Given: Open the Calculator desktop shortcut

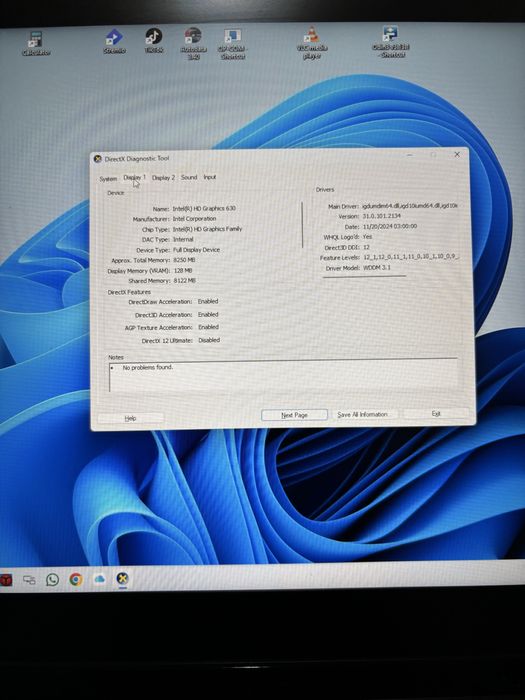Looking at the screenshot, I should click(36, 43).
